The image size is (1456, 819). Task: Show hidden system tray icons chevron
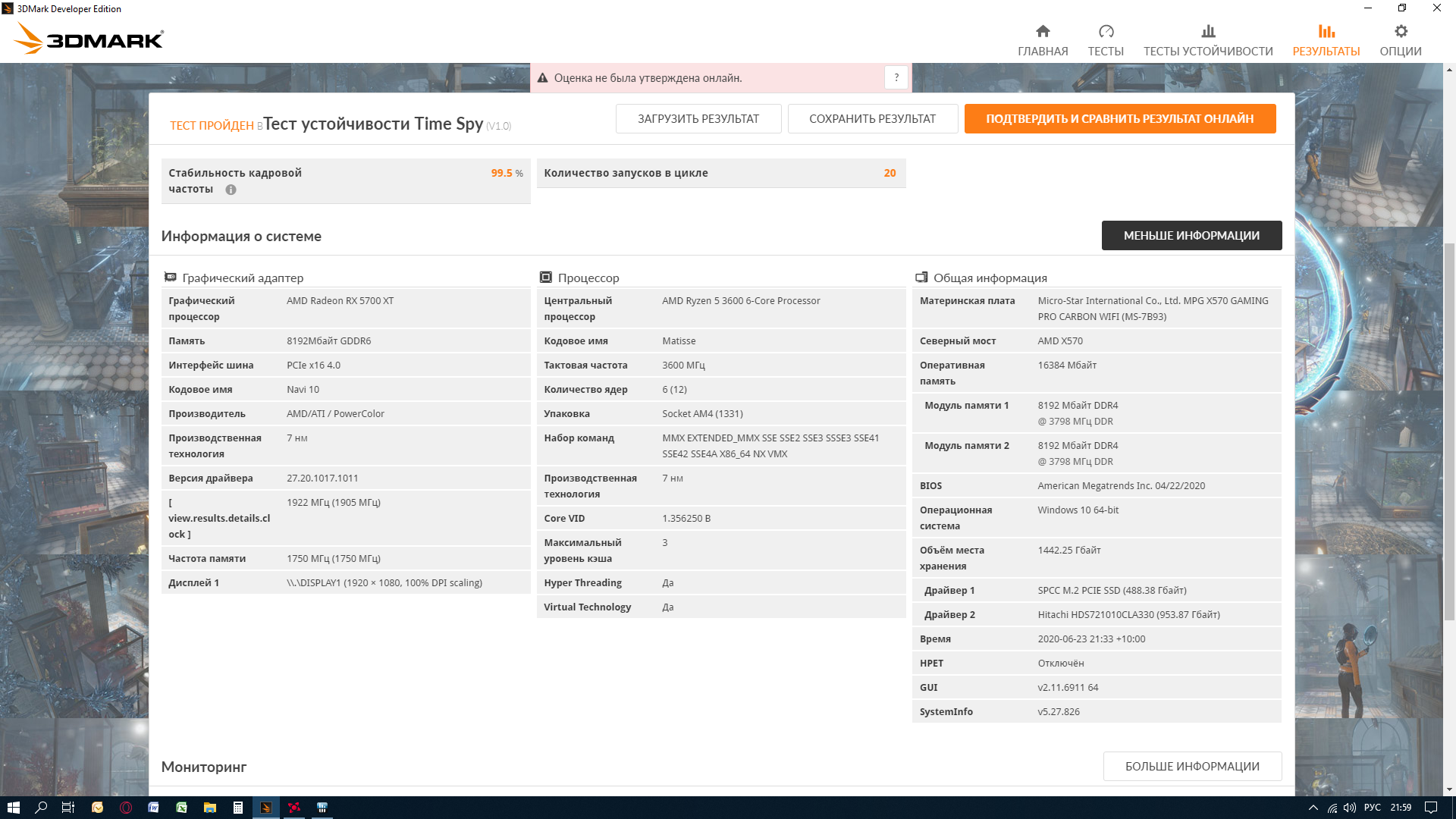pyautogui.click(x=1313, y=808)
